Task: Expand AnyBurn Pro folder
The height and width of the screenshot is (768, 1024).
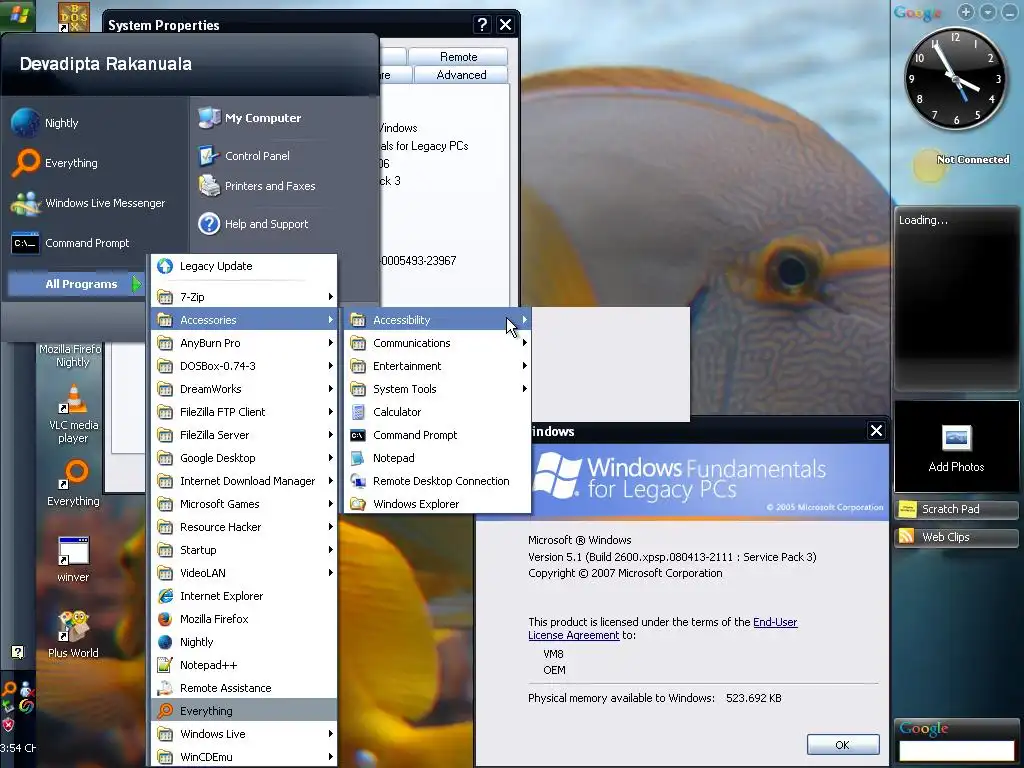Action: pos(244,343)
